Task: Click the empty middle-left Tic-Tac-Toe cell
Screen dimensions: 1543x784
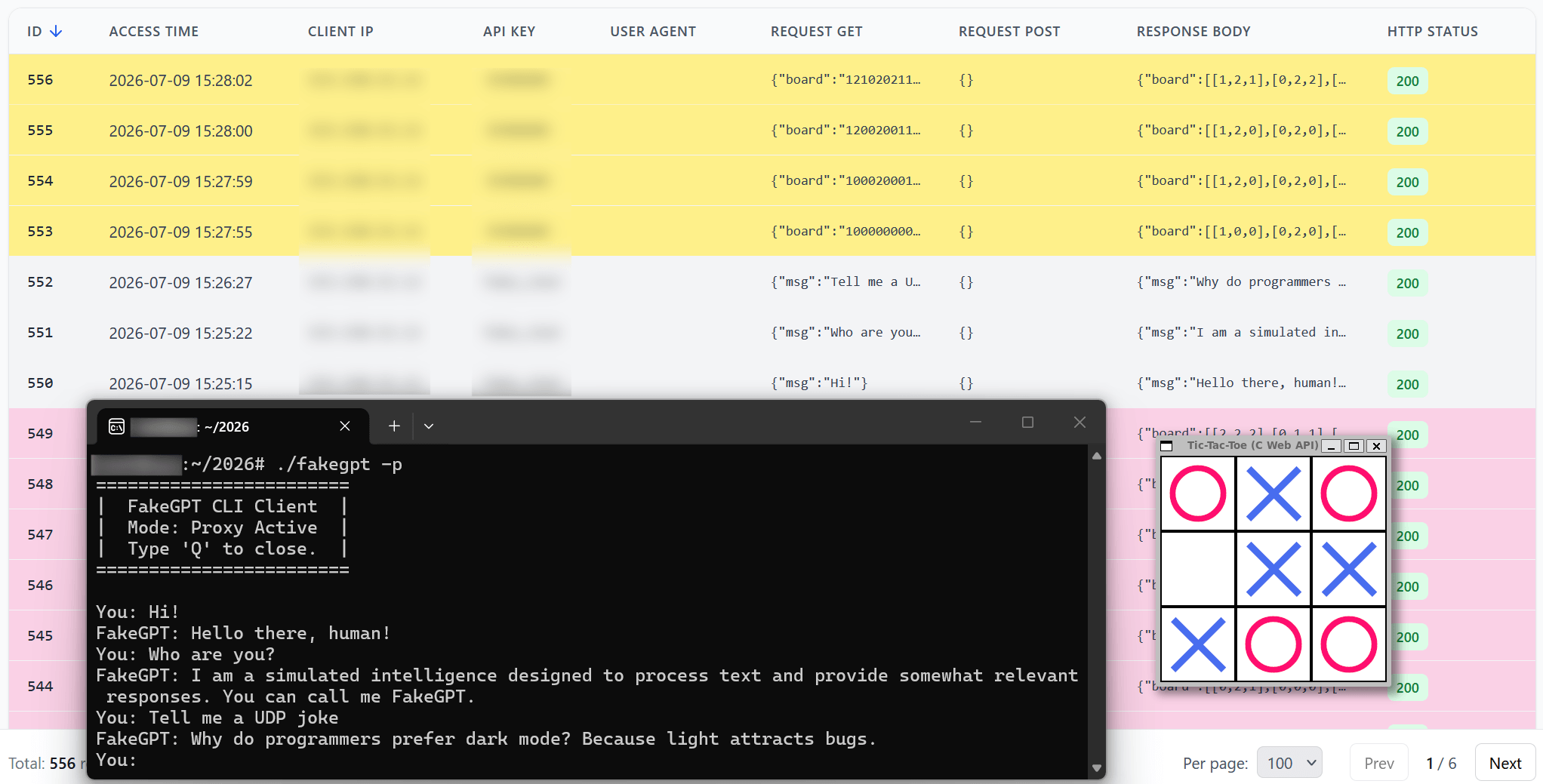Action: (x=1198, y=569)
